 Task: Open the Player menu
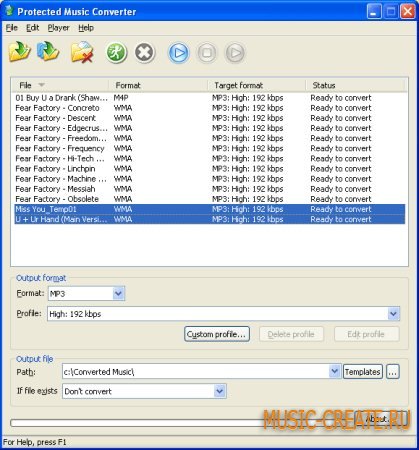pyautogui.click(x=58, y=28)
